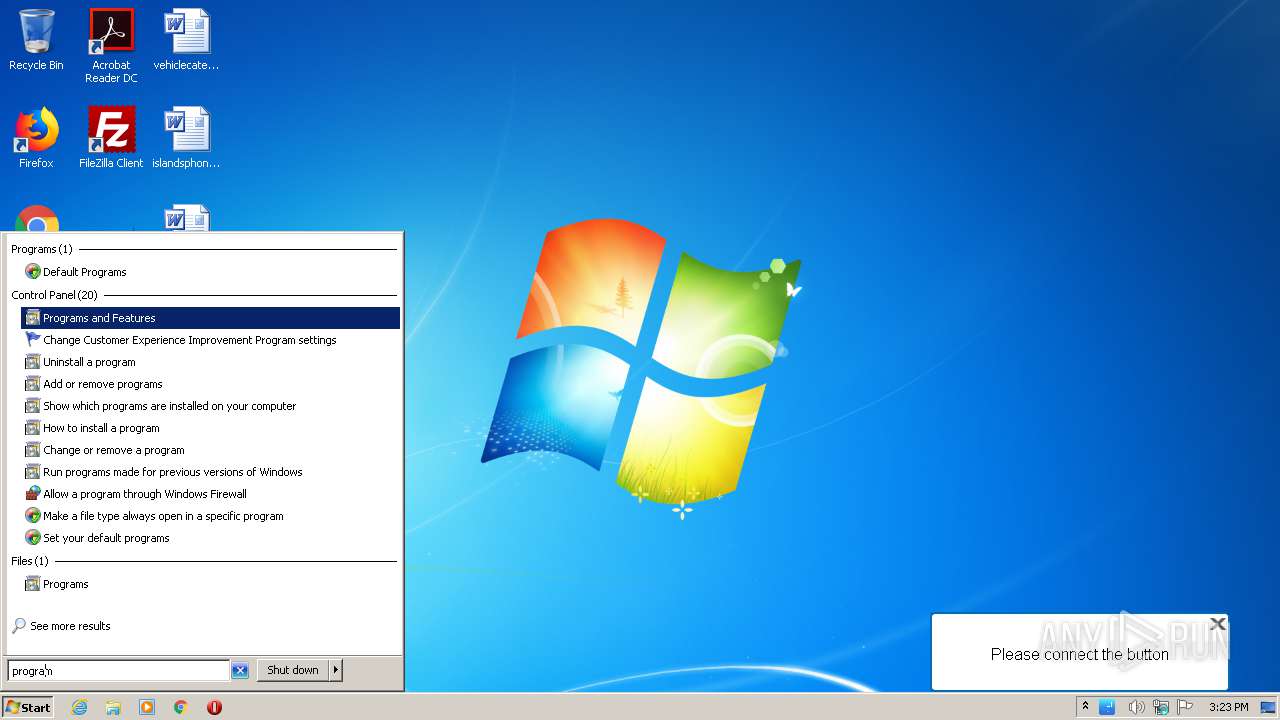Open the Recycle Bin desktop icon
Screen dimensions: 1280x720
pos(36,40)
